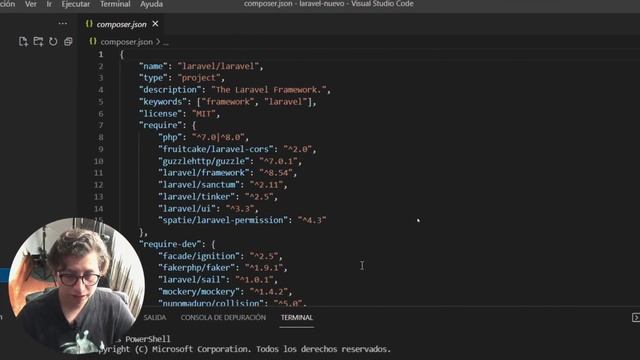This screenshot has width=640, height=360.
Task: Click "mockery/mockery" package name
Action: pos(199,292)
